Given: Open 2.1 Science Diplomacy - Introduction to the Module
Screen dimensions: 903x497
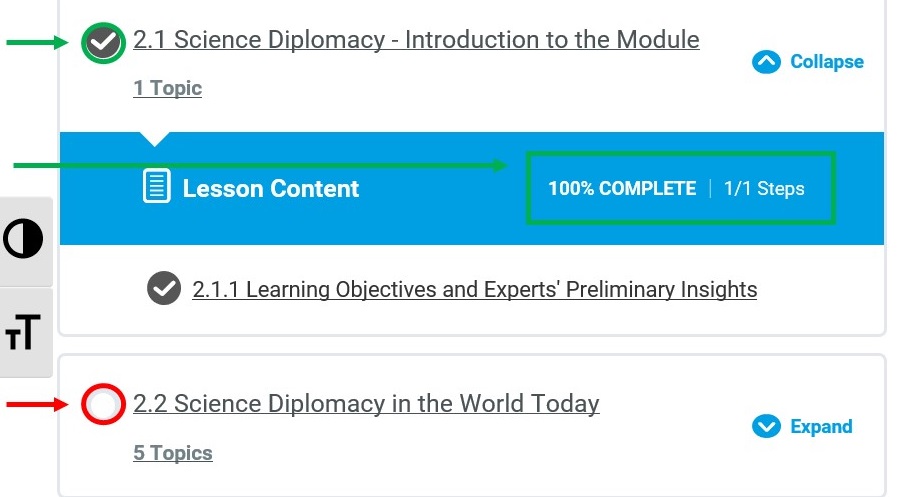Looking at the screenshot, I should tap(416, 40).
